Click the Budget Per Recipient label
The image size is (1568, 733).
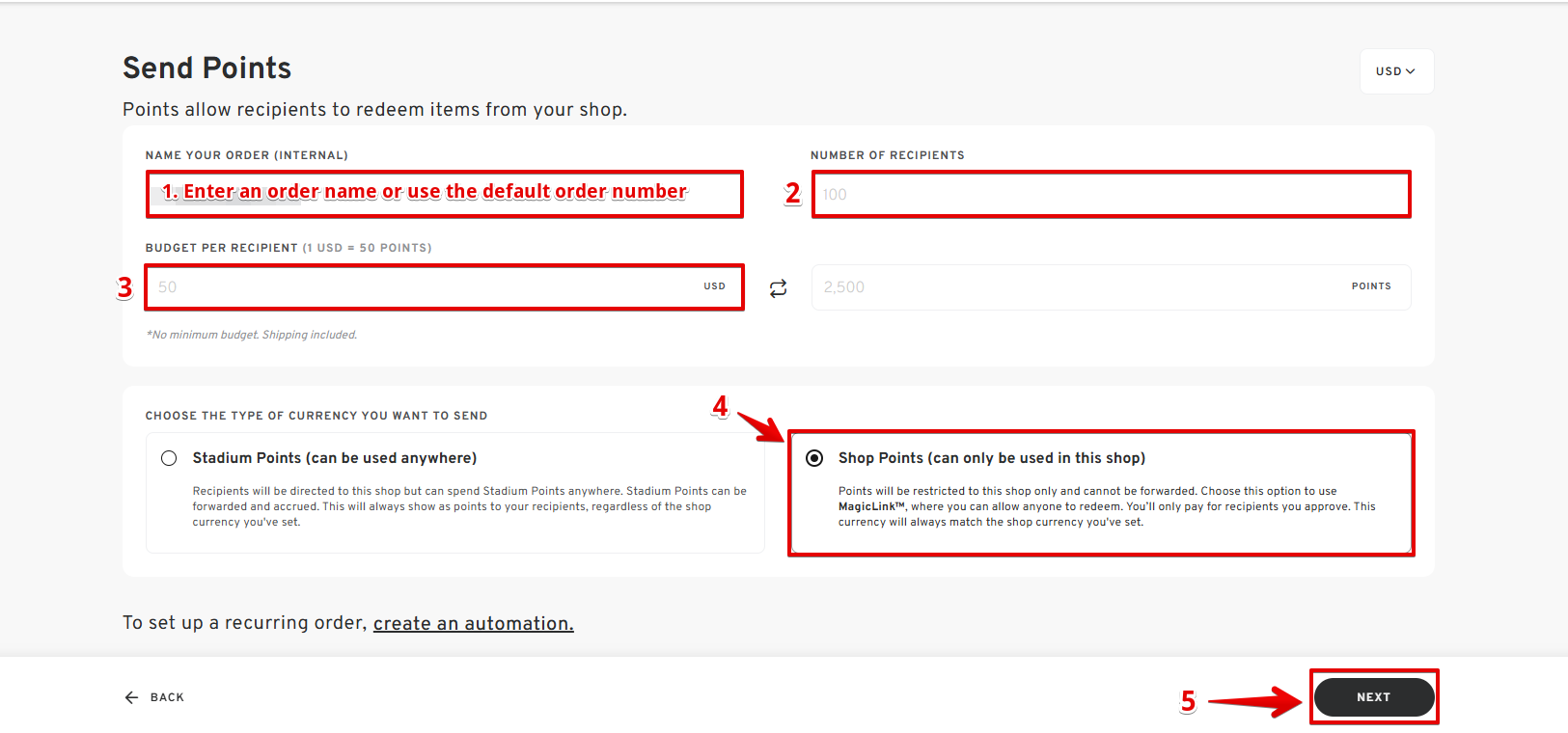tap(221, 248)
